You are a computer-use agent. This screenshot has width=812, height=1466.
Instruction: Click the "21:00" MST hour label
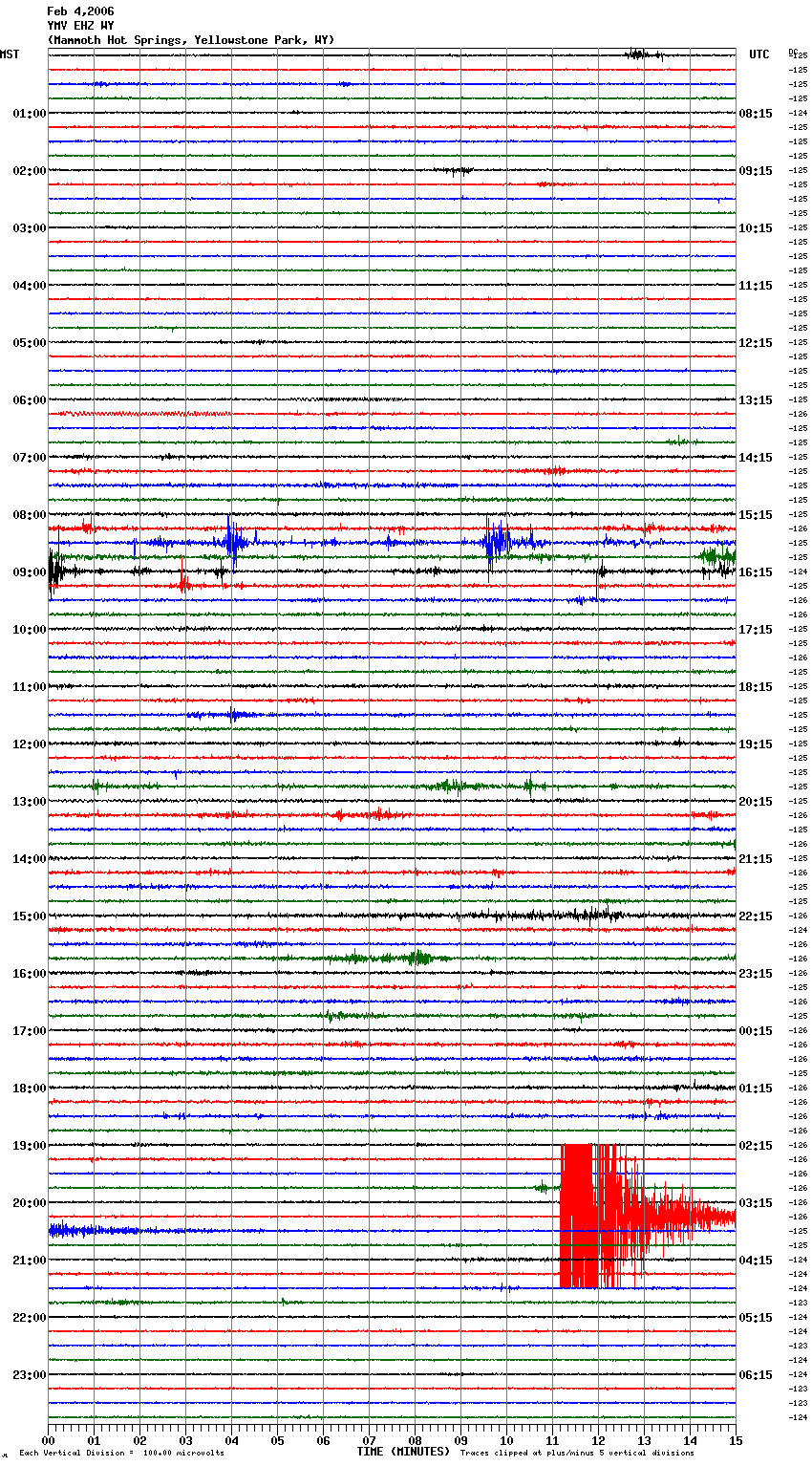coord(29,1261)
